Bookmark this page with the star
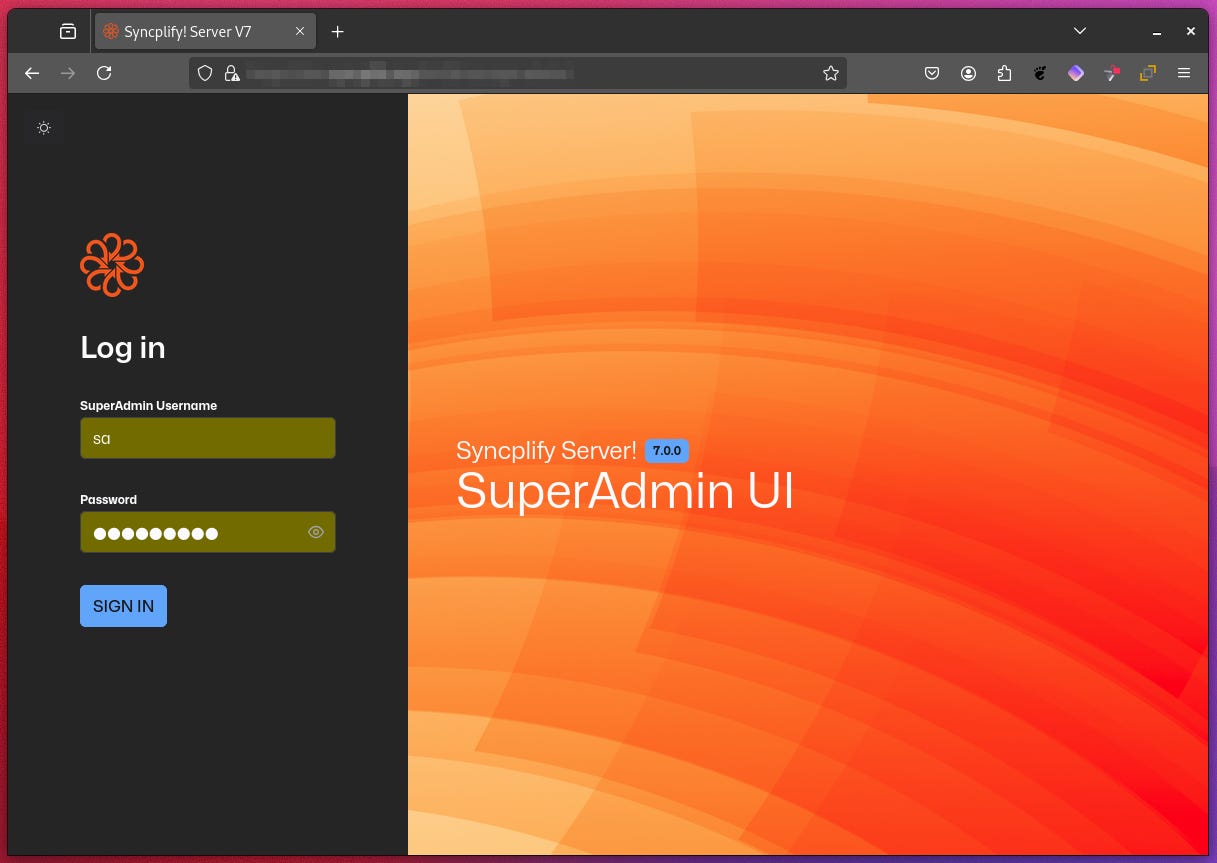Viewport: 1217px width, 863px height. pyautogui.click(x=830, y=73)
